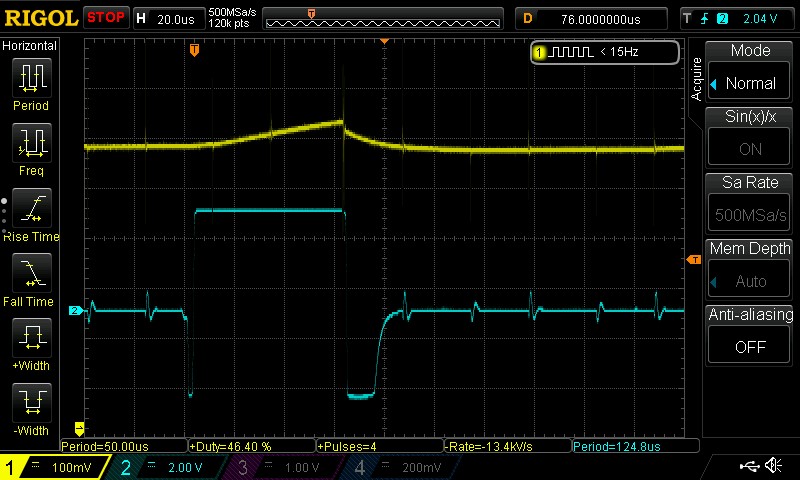Click the horizontal timebase 20.0us readout
Image resolution: width=800 pixels, height=480 pixels.
pyautogui.click(x=176, y=18)
